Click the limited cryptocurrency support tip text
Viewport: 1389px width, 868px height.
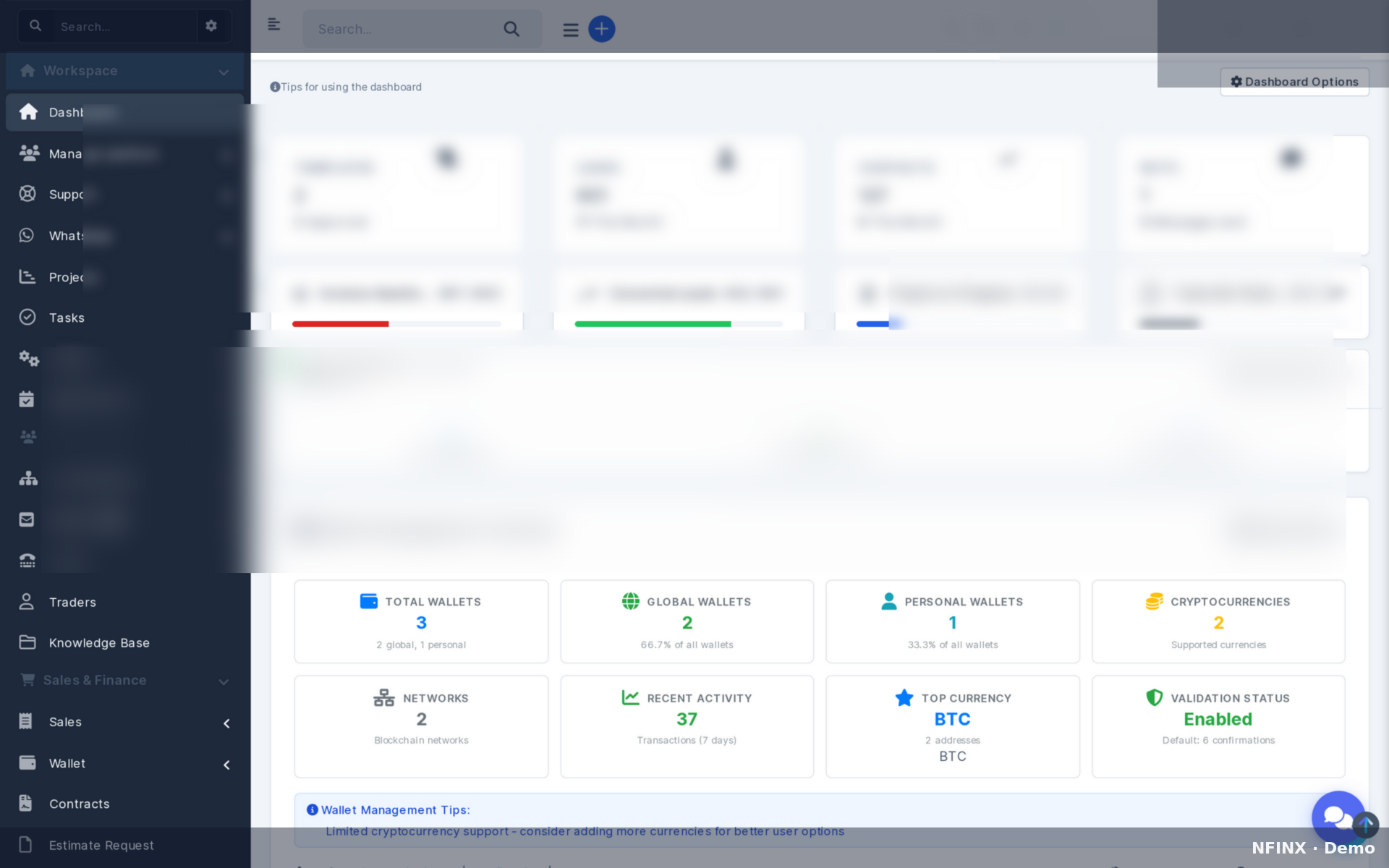pyautogui.click(x=585, y=831)
